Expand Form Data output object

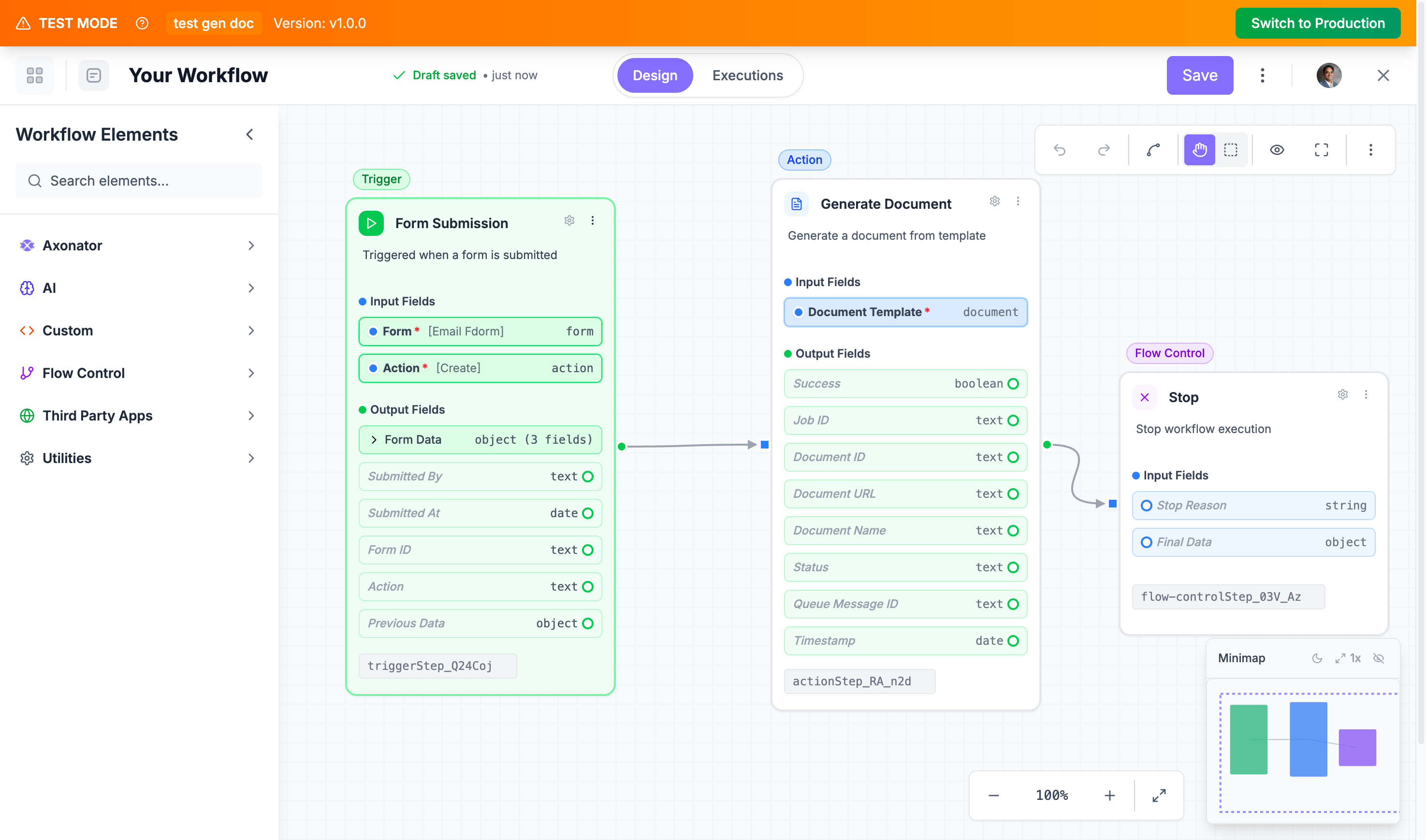[x=374, y=440]
